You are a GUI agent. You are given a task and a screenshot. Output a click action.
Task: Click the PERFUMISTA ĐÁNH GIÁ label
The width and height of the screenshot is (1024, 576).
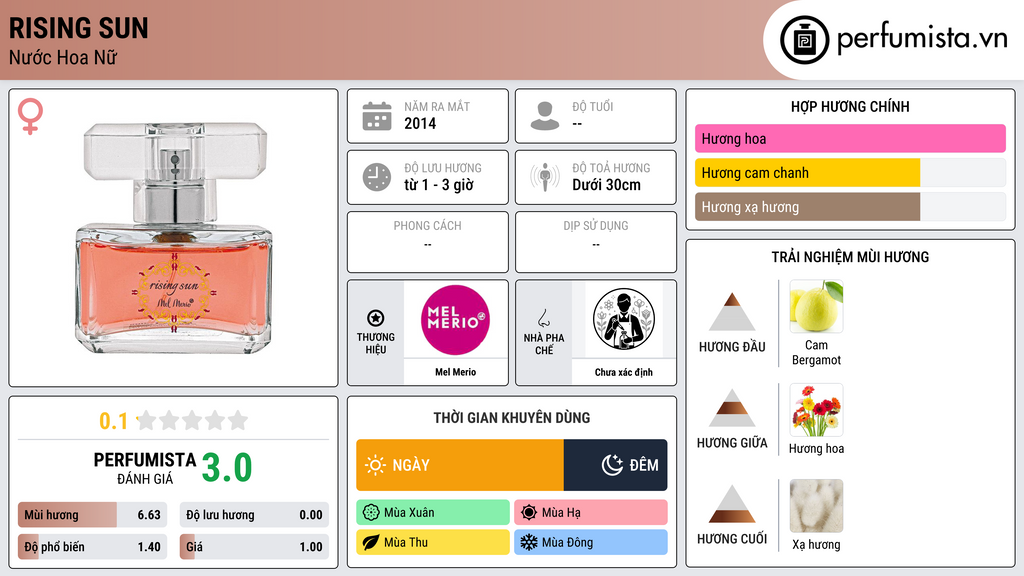coord(145,468)
